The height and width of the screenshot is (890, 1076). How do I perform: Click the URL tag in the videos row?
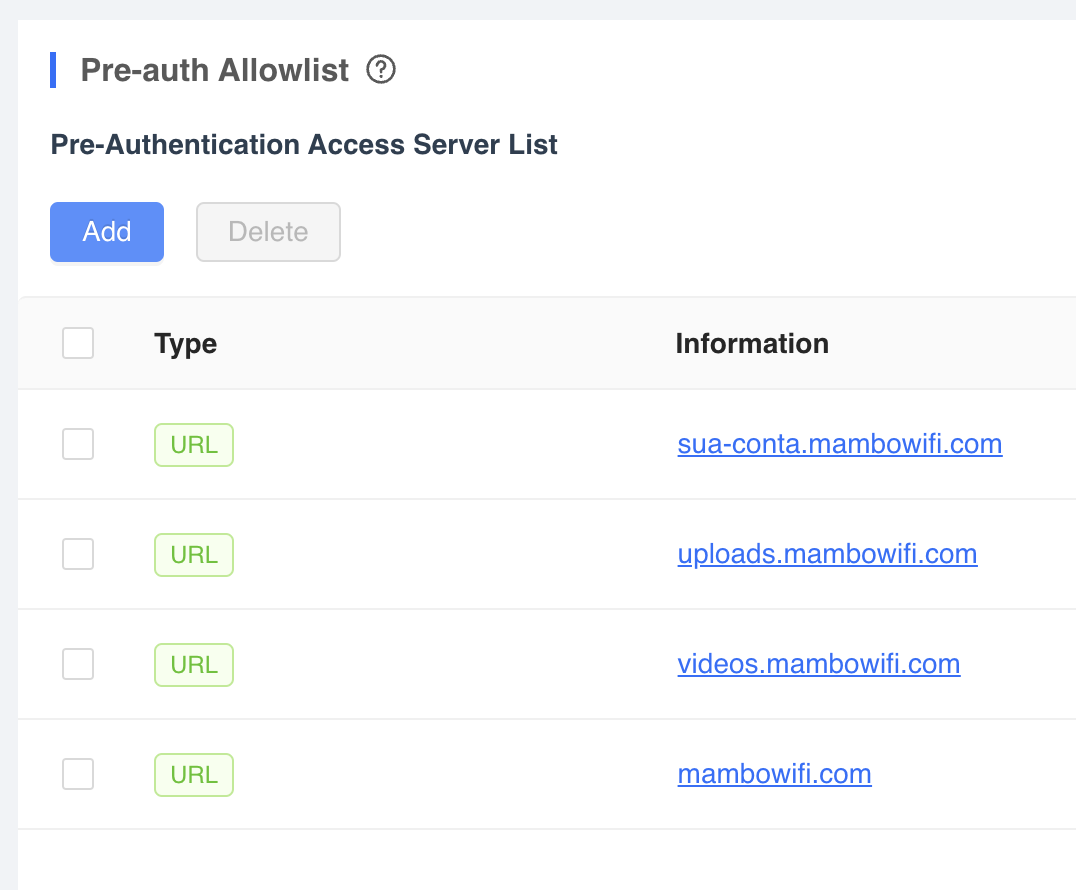194,665
